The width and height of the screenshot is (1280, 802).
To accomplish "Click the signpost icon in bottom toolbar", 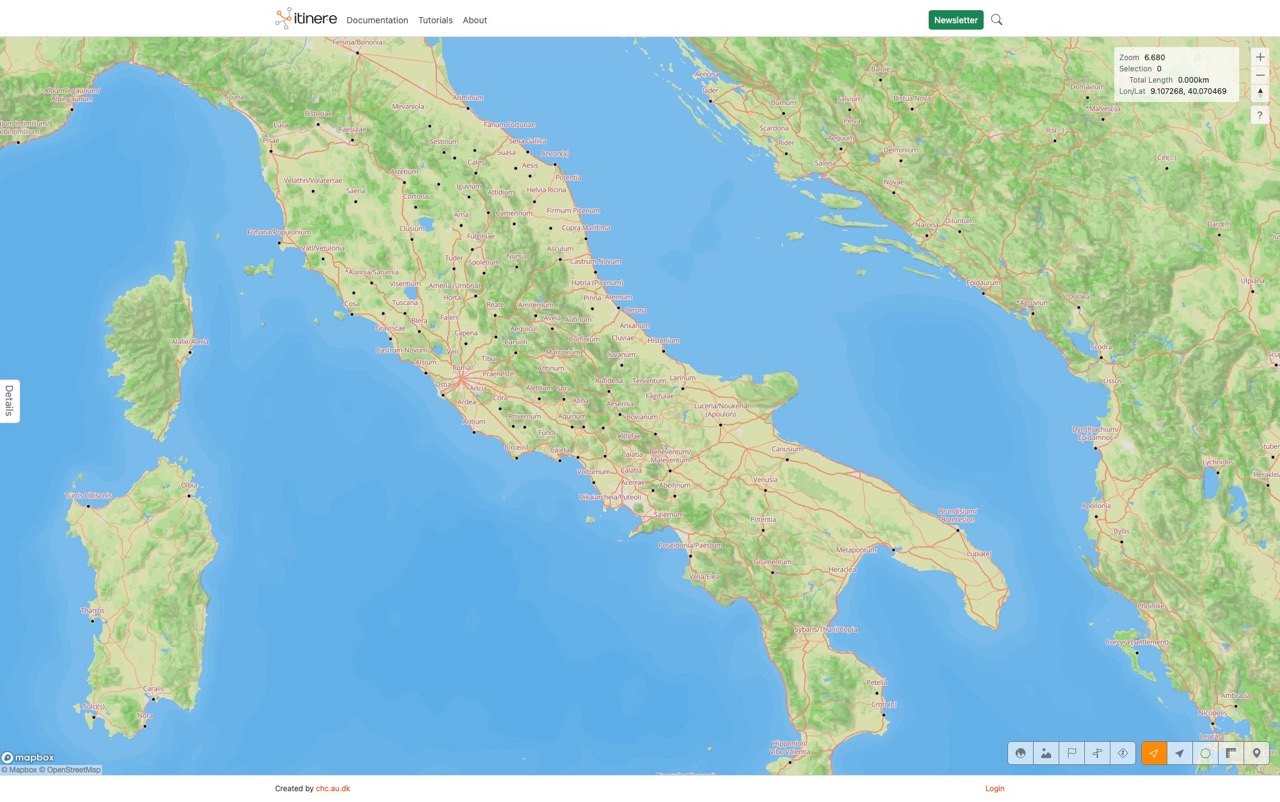I will point(1097,753).
